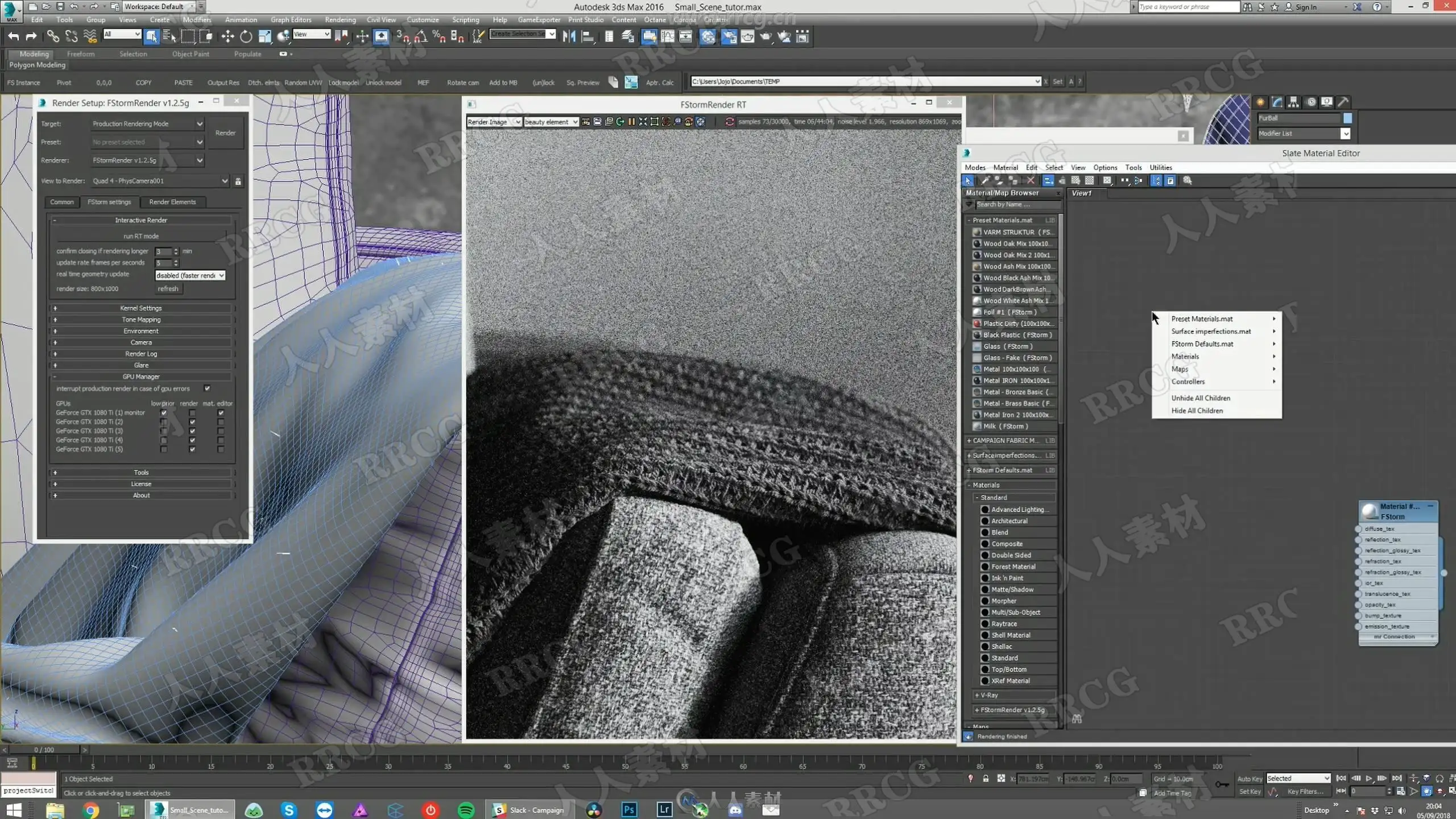Click the Mirror tool icon

tap(569, 37)
